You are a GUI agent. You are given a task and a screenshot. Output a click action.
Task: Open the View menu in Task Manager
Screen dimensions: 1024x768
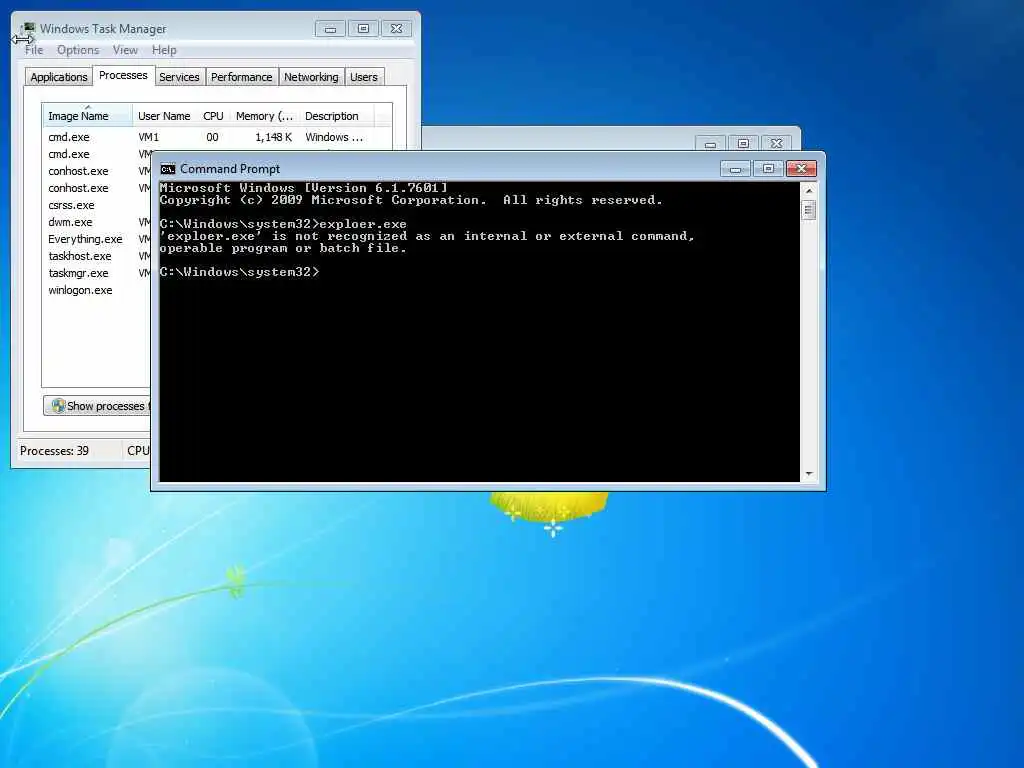pyautogui.click(x=125, y=50)
